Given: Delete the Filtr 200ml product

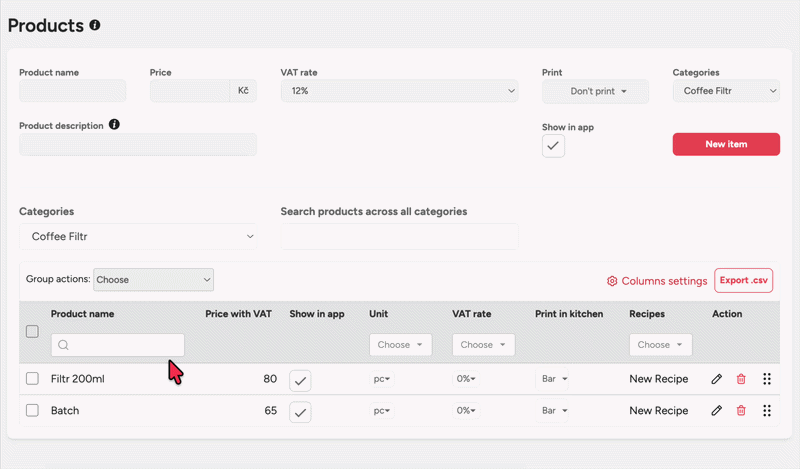Looking at the screenshot, I should (x=741, y=380).
